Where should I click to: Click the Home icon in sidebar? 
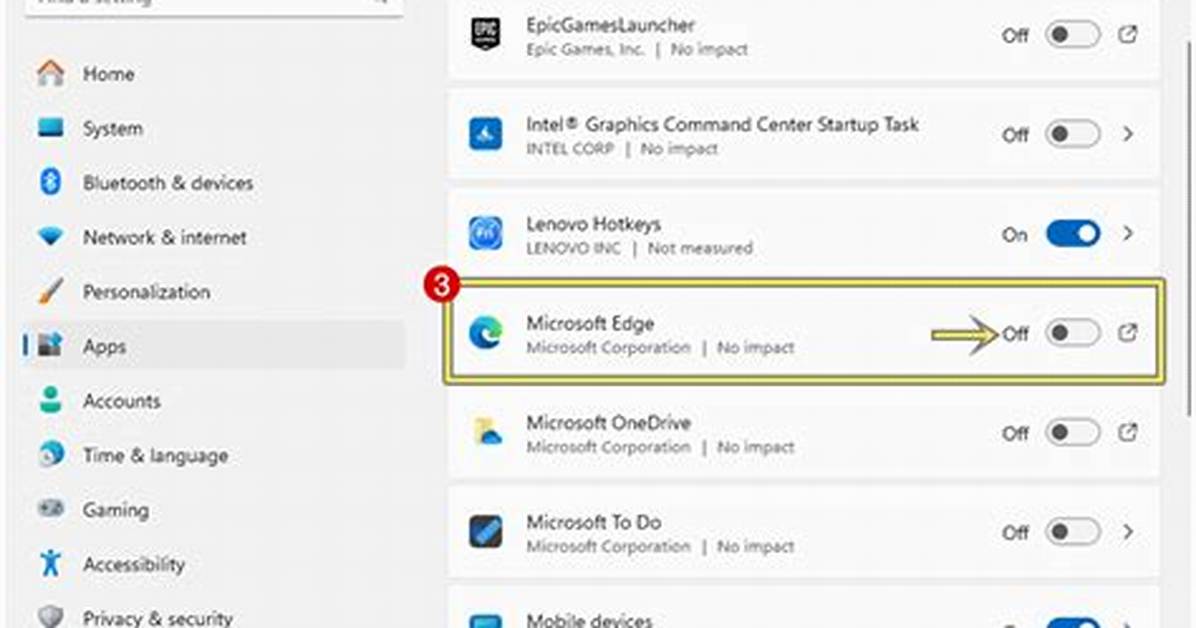click(x=50, y=73)
